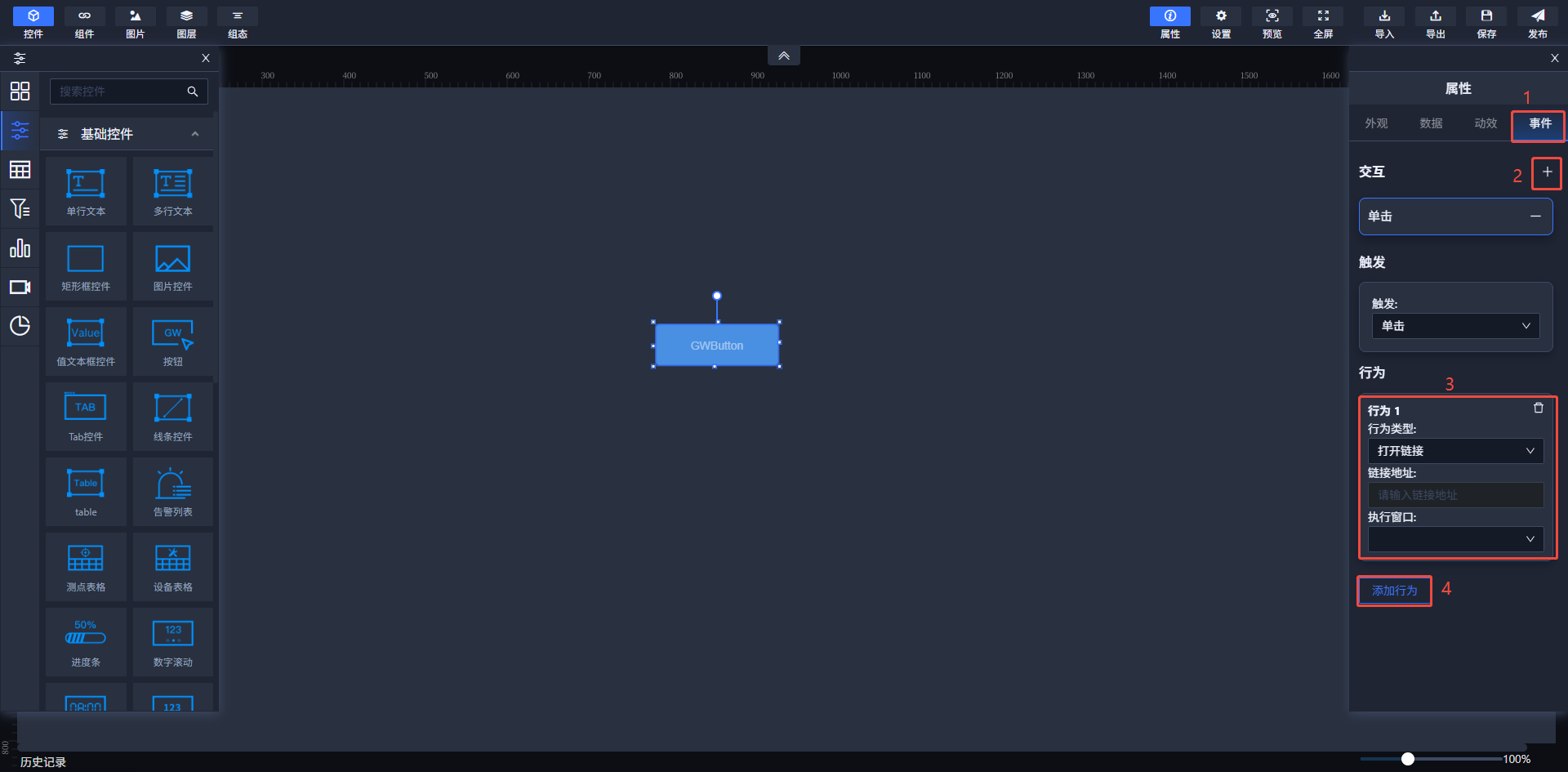
Task: Open the 行为类型 dropdown showing 打开链接
Action: 1455,451
